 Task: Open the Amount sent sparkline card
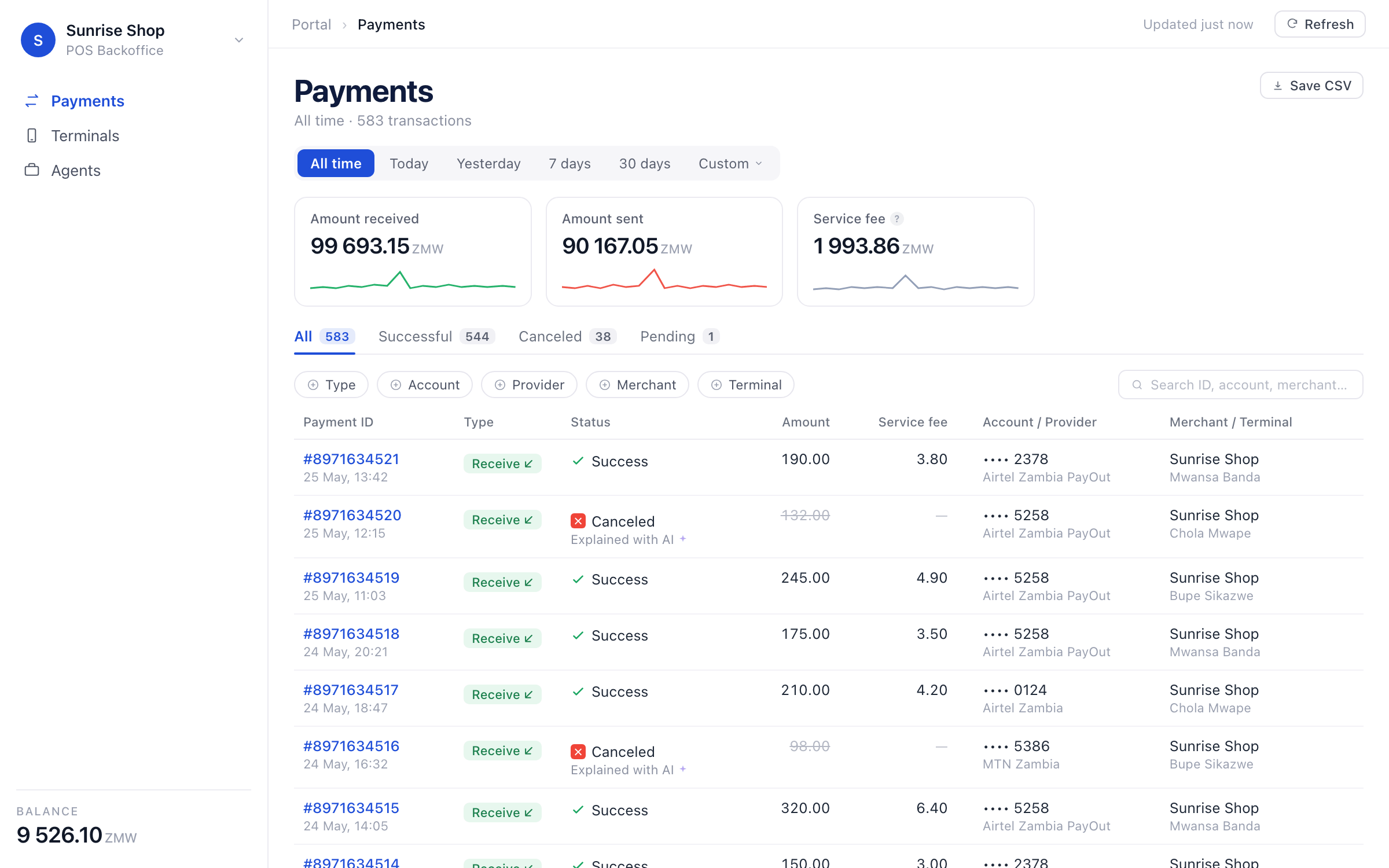[x=664, y=252]
